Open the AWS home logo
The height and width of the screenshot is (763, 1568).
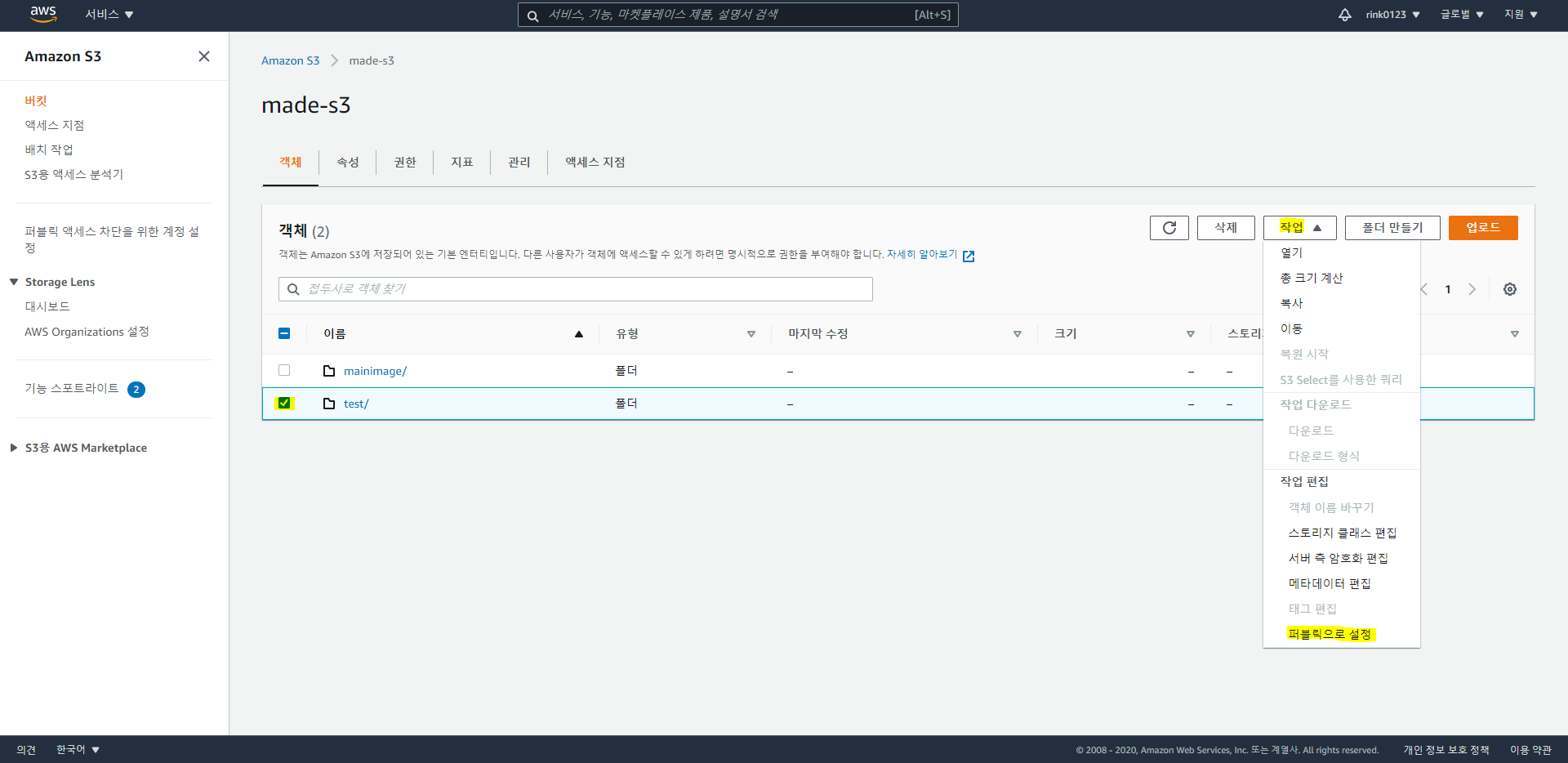tap(43, 14)
